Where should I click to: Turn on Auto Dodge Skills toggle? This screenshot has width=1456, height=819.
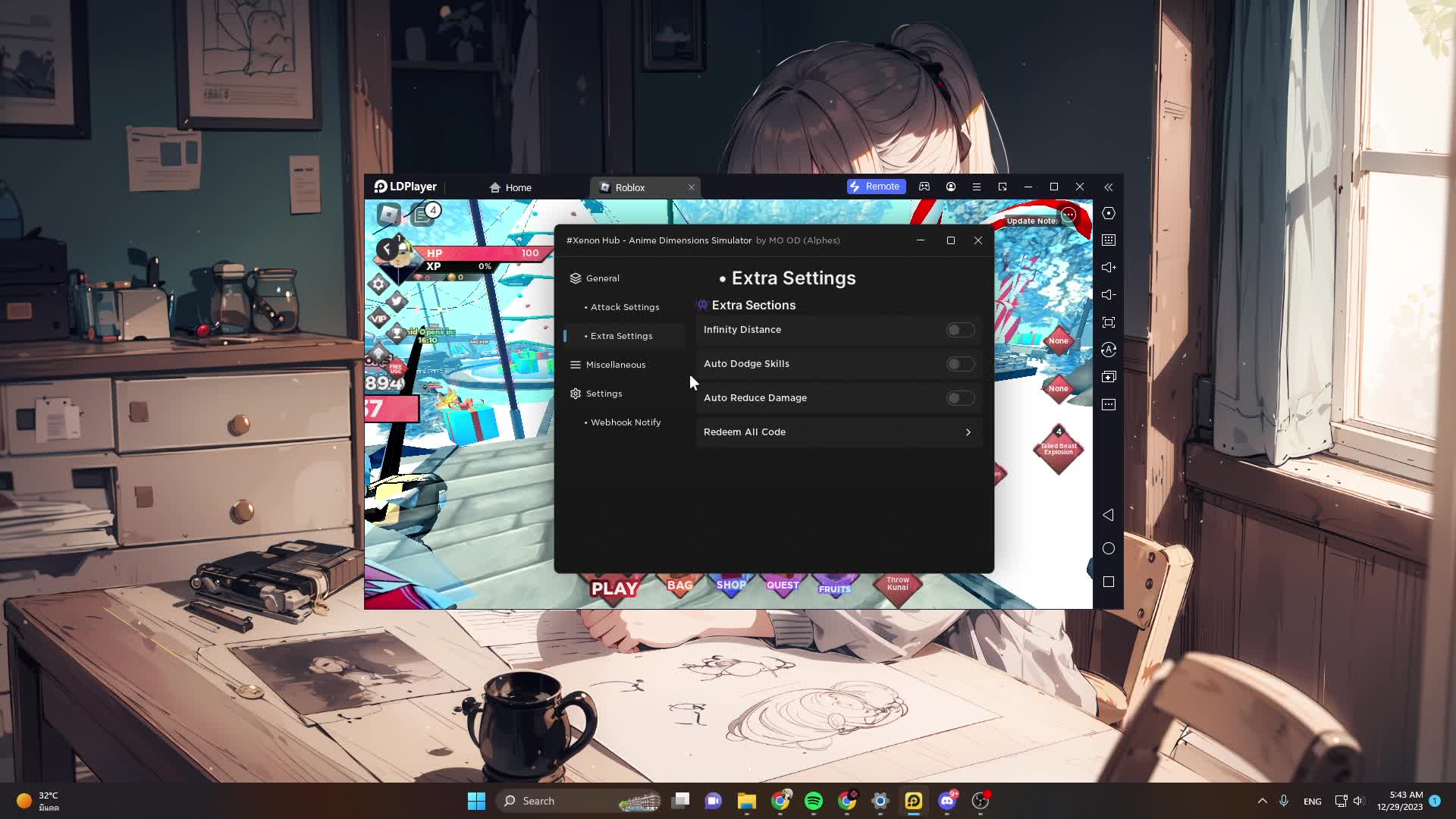[x=960, y=364]
